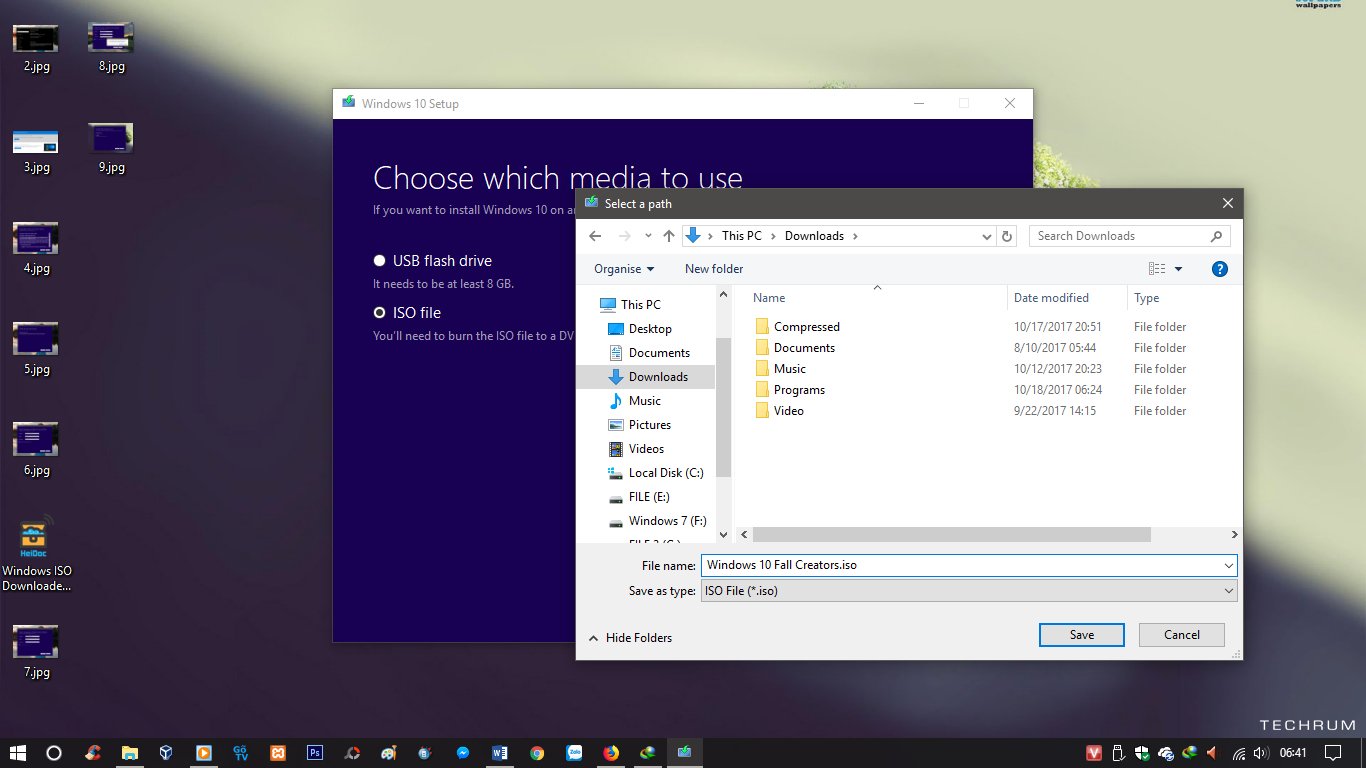Go back in the Select a path dialog
This screenshot has width=1366, height=768.
click(x=595, y=236)
